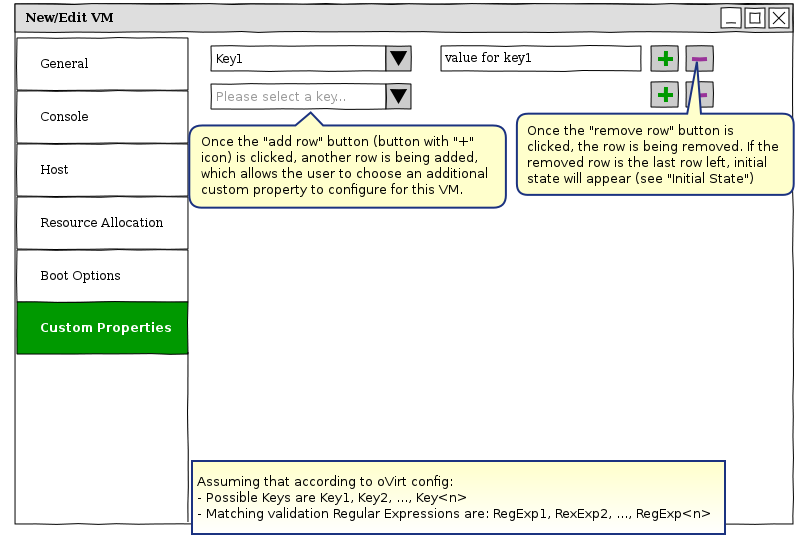Open the "Please select a key..." dropdown arrow
Screen dimensions: 800x540
[398, 96]
